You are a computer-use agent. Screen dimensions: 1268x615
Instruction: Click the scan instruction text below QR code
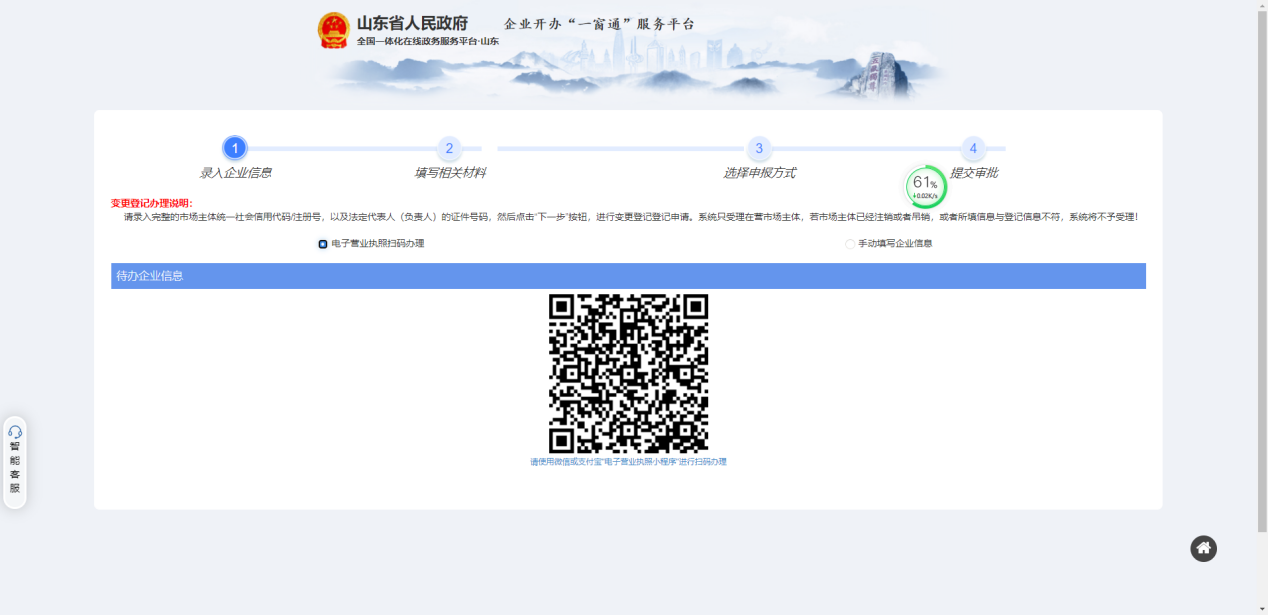(628, 462)
